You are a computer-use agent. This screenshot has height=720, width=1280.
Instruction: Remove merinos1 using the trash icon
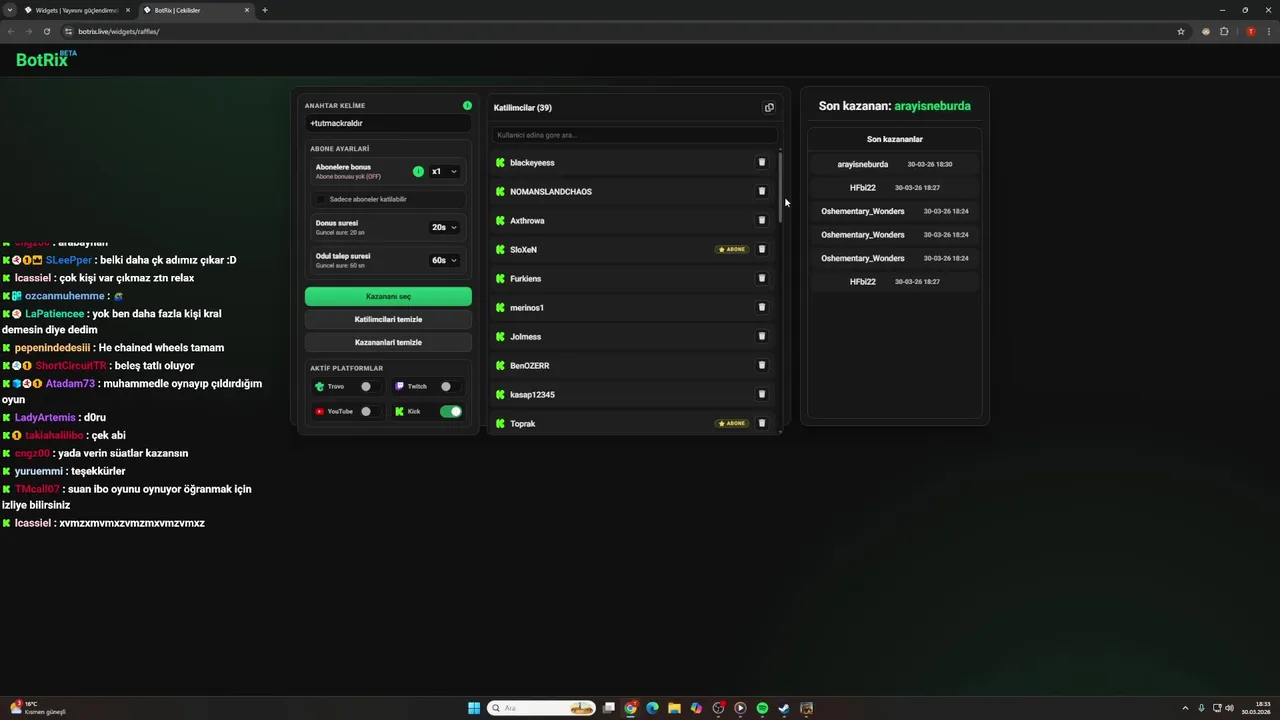(x=761, y=307)
